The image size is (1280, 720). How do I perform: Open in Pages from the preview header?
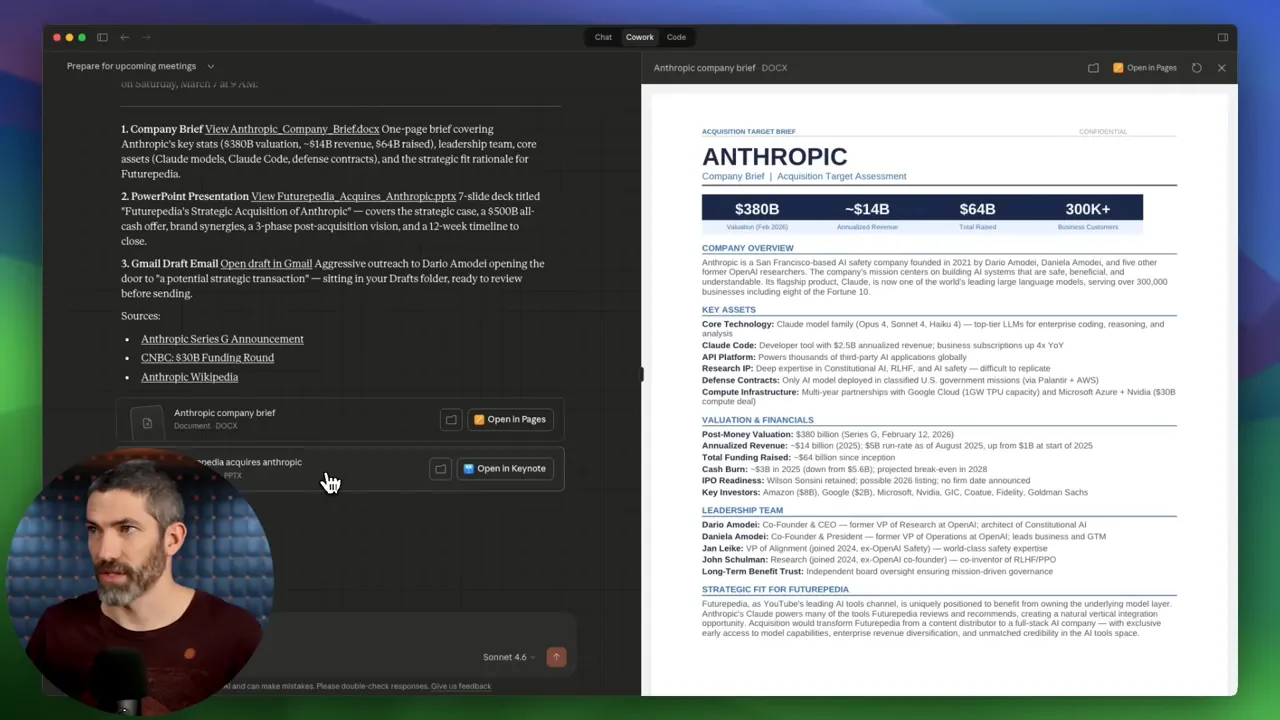[1144, 68]
